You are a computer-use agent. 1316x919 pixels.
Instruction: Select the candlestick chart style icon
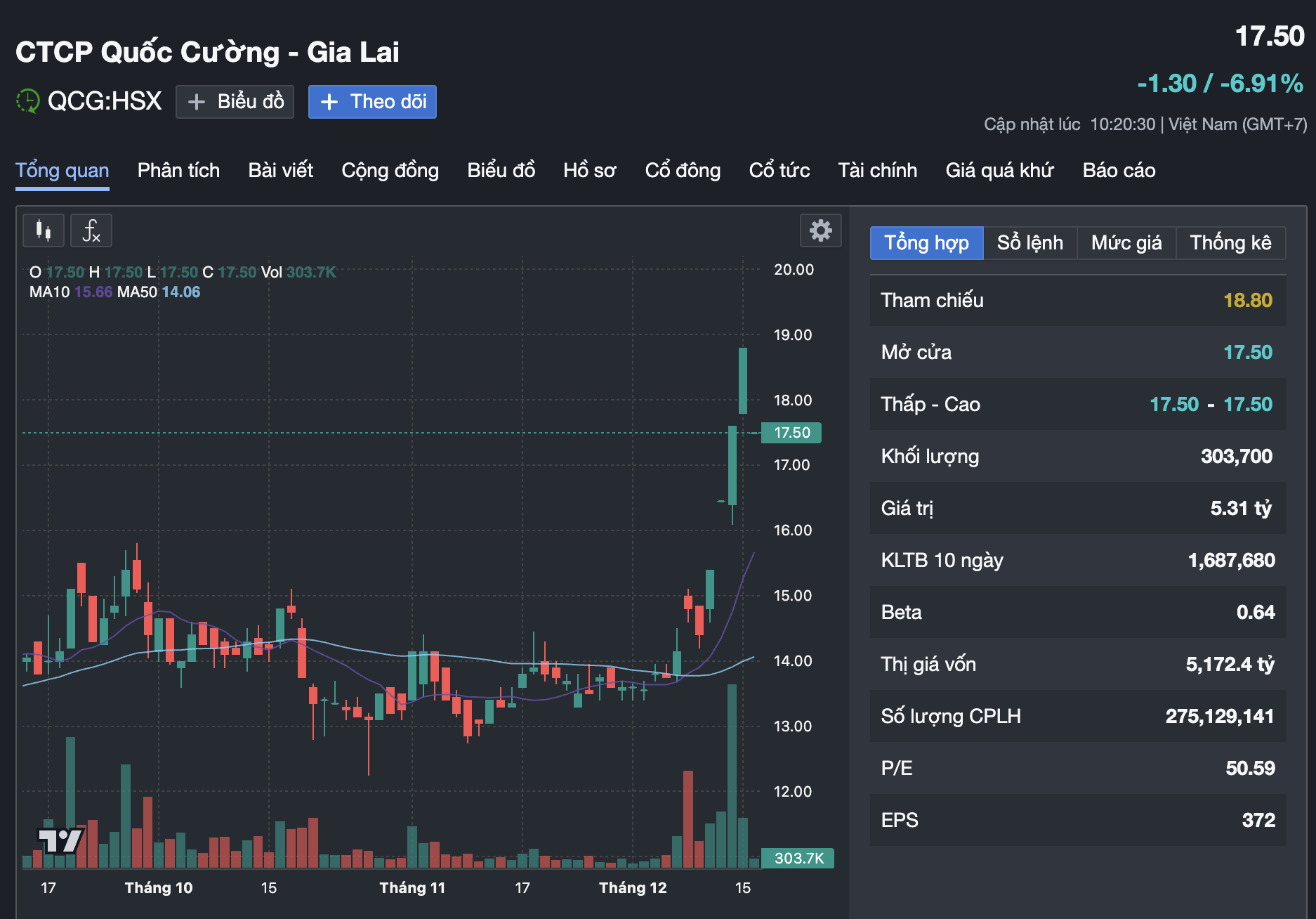click(x=43, y=230)
